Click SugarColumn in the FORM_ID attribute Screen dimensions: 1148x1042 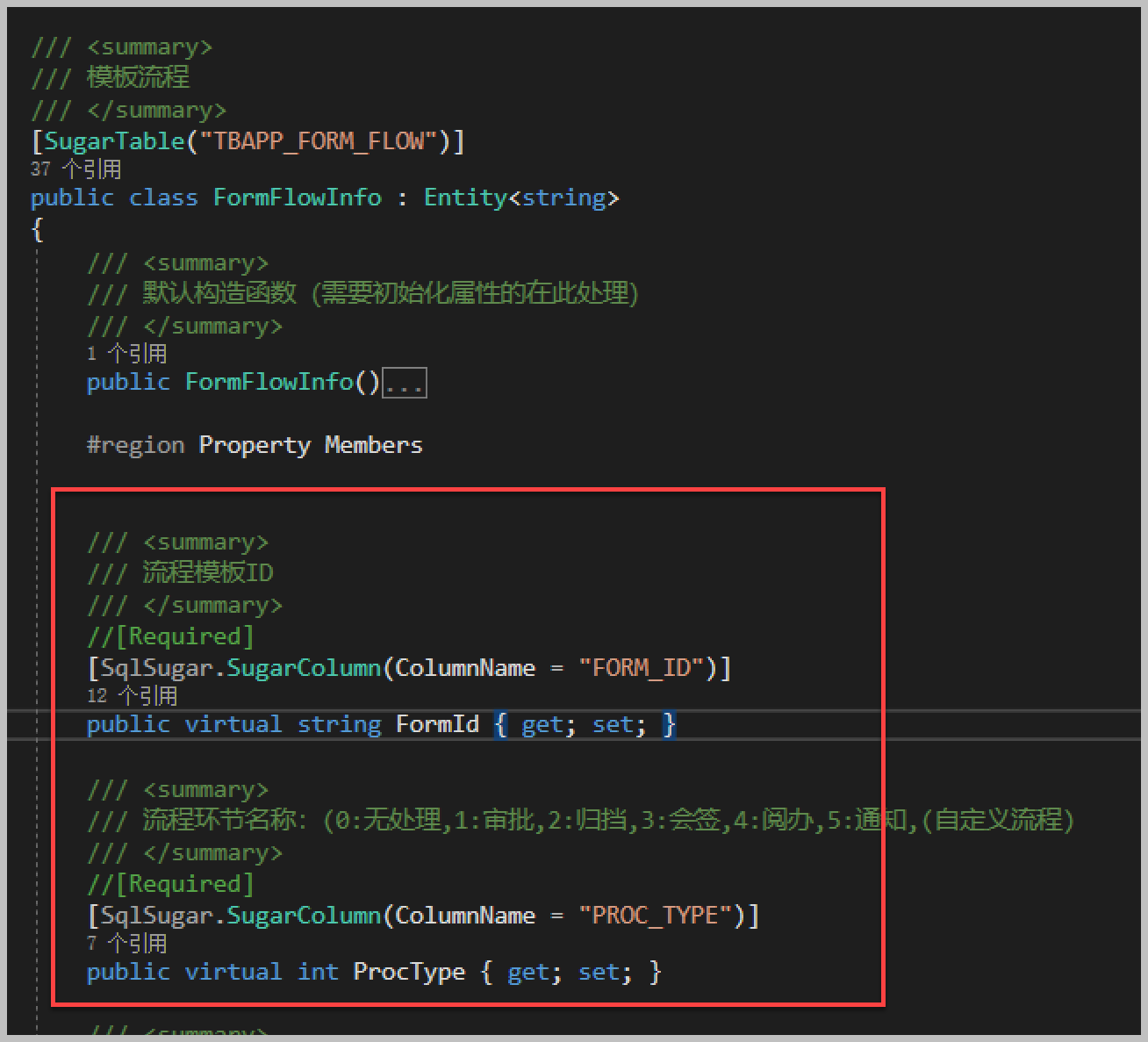(304, 668)
